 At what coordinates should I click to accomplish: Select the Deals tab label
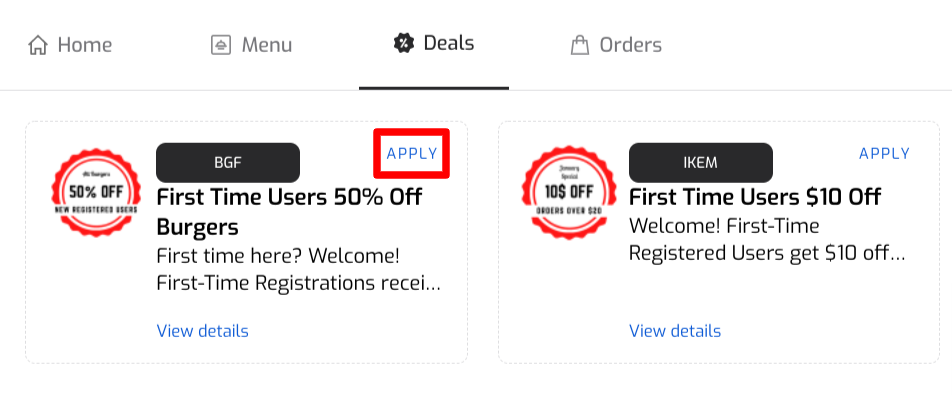point(449,44)
